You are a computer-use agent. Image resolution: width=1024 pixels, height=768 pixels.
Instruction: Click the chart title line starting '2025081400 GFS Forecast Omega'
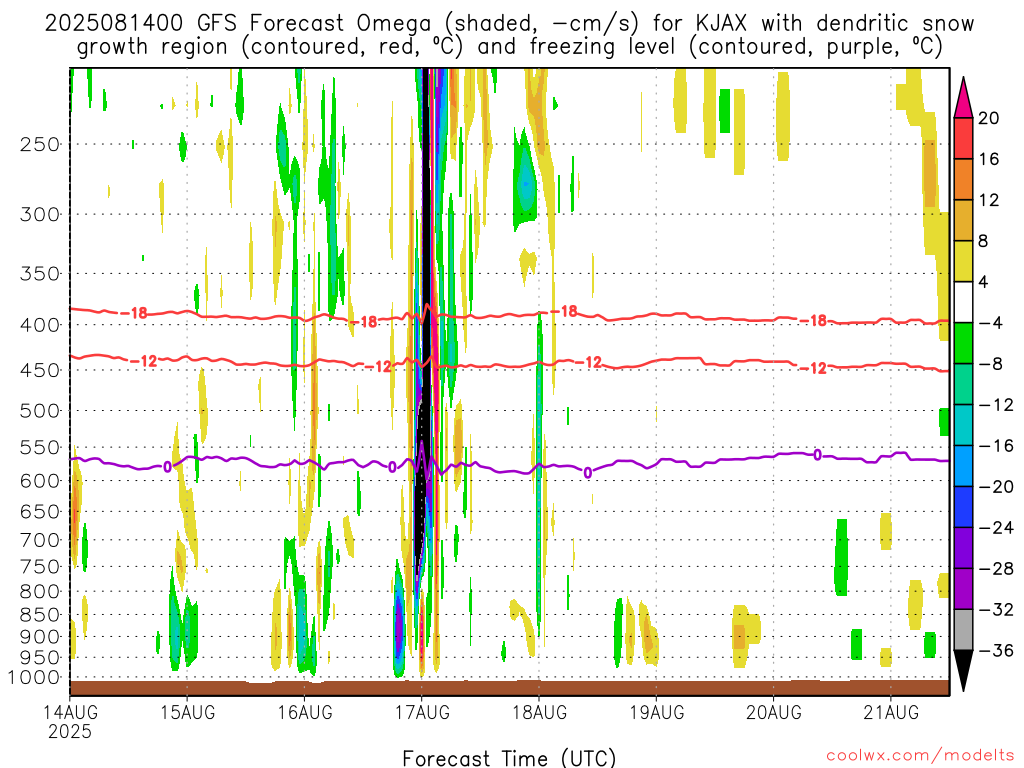(509, 24)
